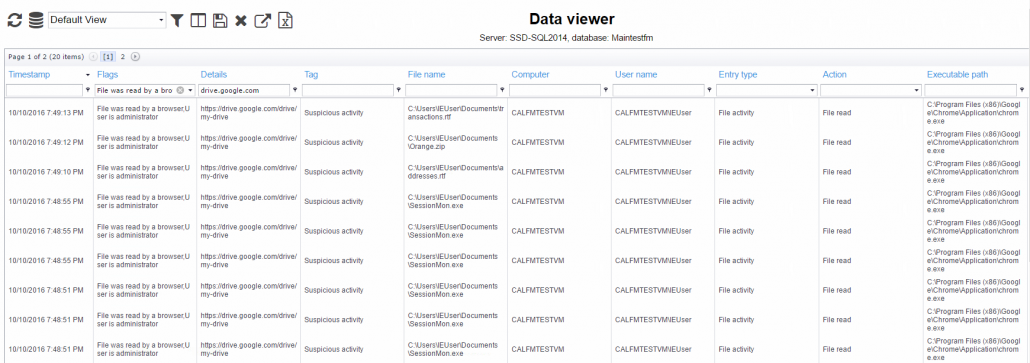Image resolution: width=1030 pixels, height=363 pixels.
Task: Click the funnel filter toolbar icon
Action: [x=177, y=21]
